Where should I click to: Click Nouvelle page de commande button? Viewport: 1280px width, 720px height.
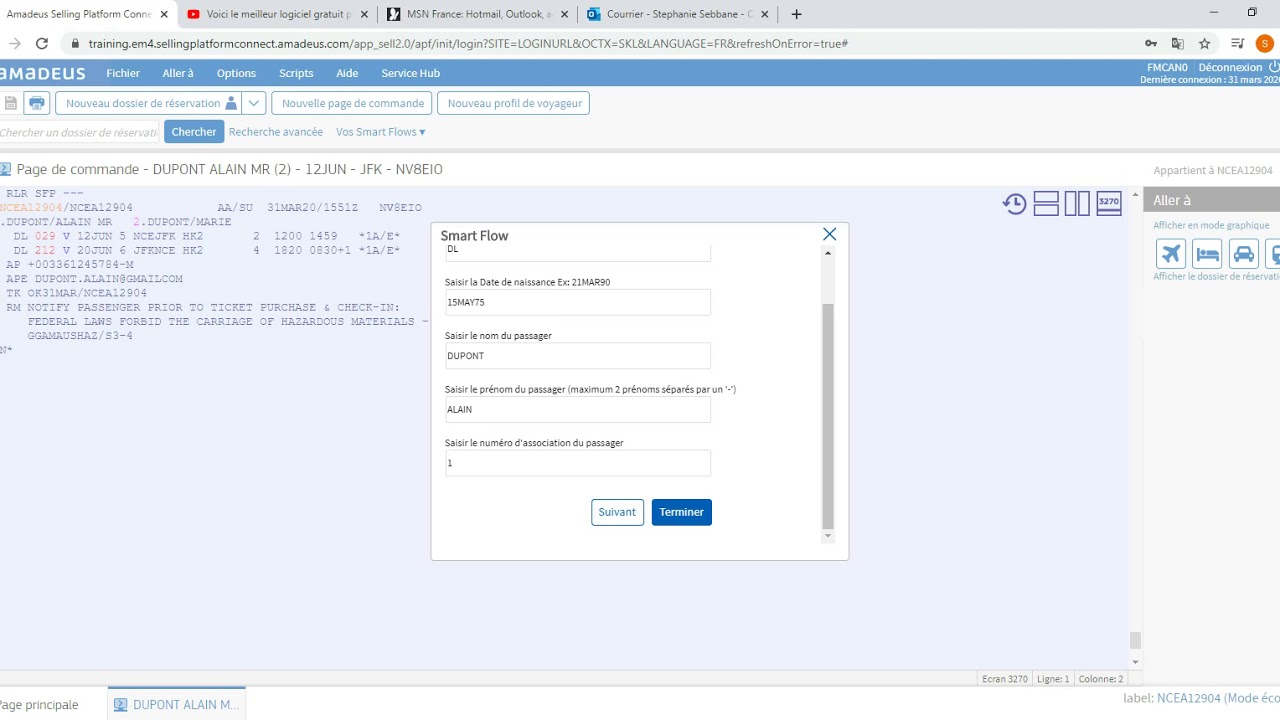(353, 103)
